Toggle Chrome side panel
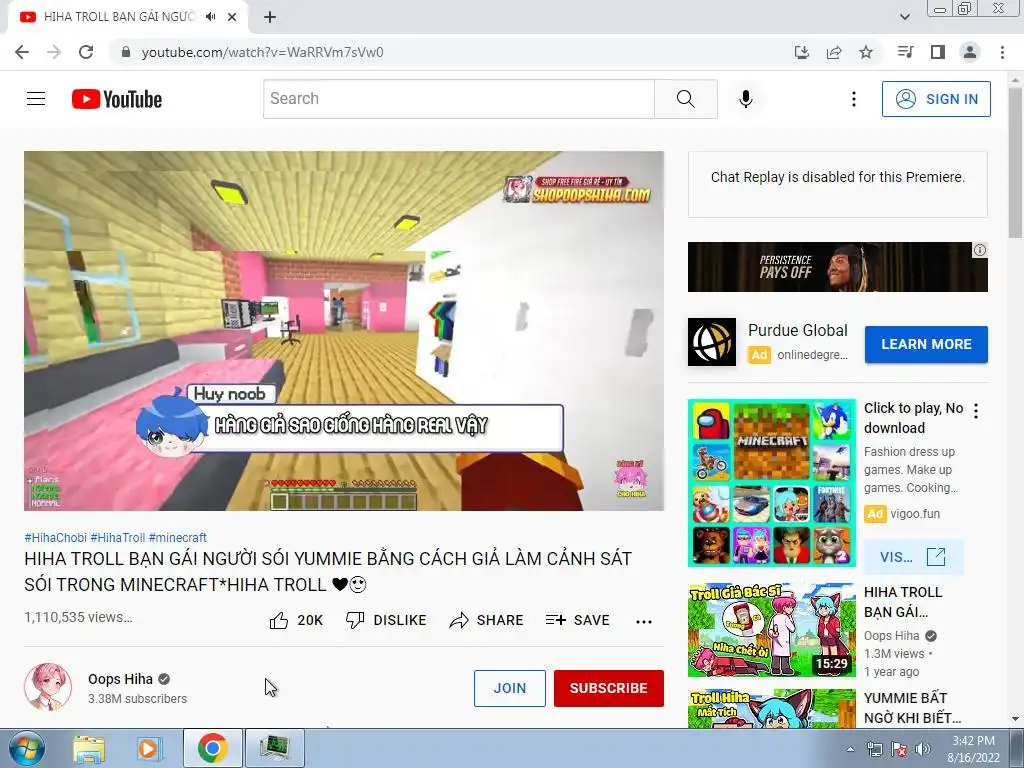This screenshot has height=768, width=1024. coord(938,52)
